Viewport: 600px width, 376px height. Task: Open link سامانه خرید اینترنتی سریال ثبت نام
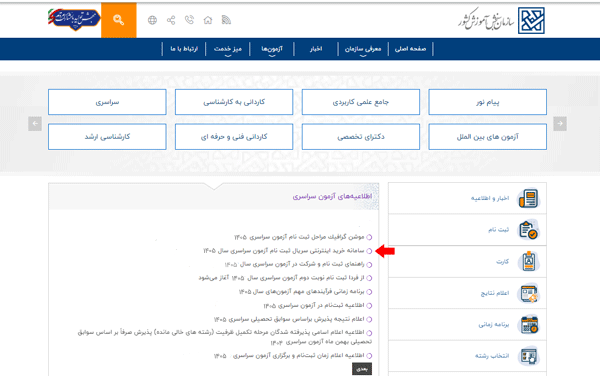click(x=284, y=251)
